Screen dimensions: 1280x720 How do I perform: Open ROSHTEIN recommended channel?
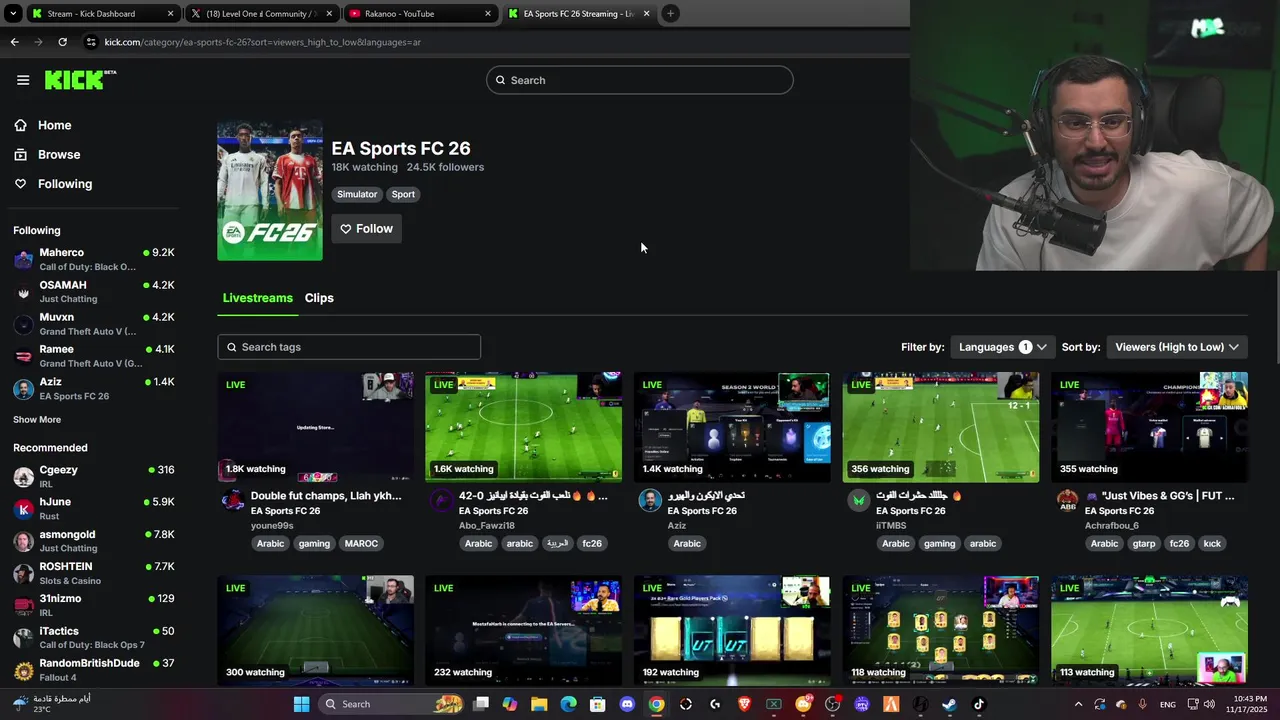pyautogui.click(x=94, y=573)
